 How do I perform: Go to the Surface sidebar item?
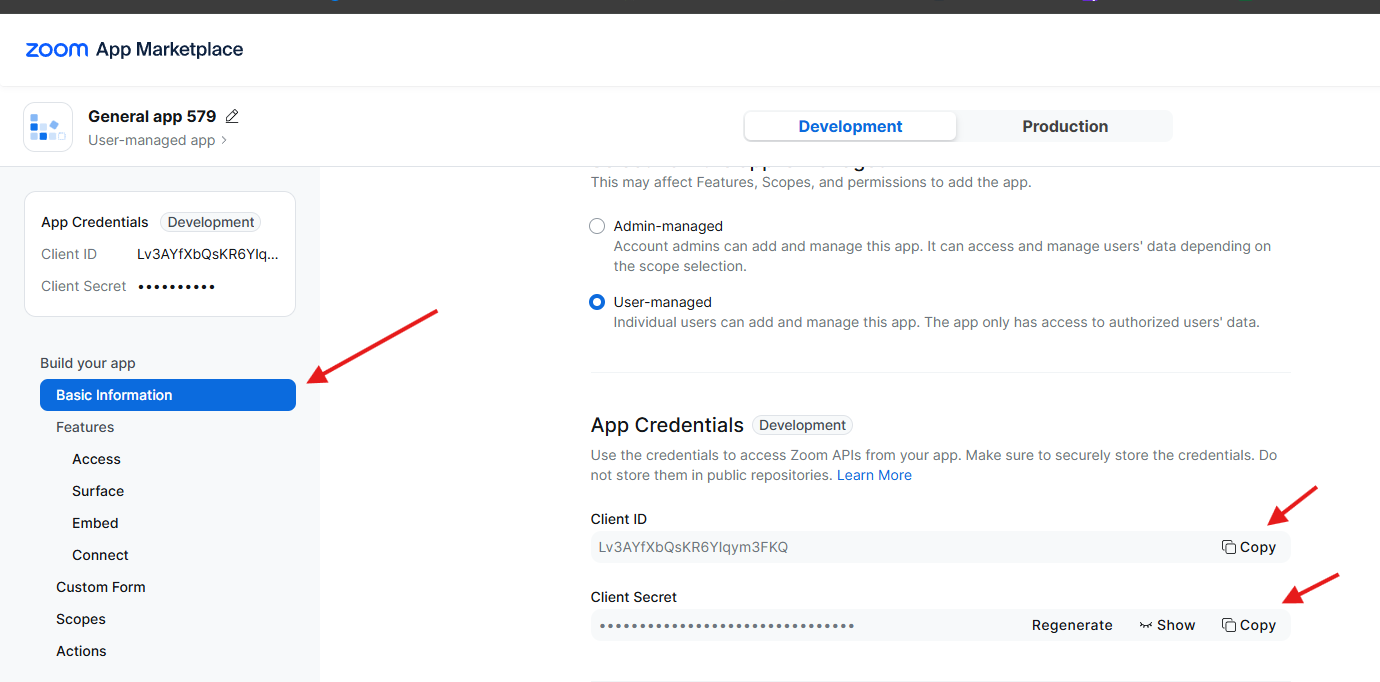(98, 491)
